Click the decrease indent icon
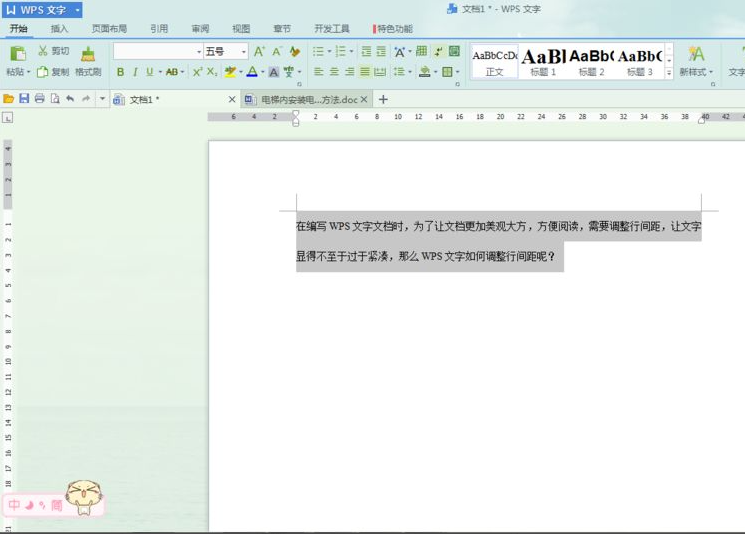This screenshot has width=745, height=534. pyautogui.click(x=366, y=51)
